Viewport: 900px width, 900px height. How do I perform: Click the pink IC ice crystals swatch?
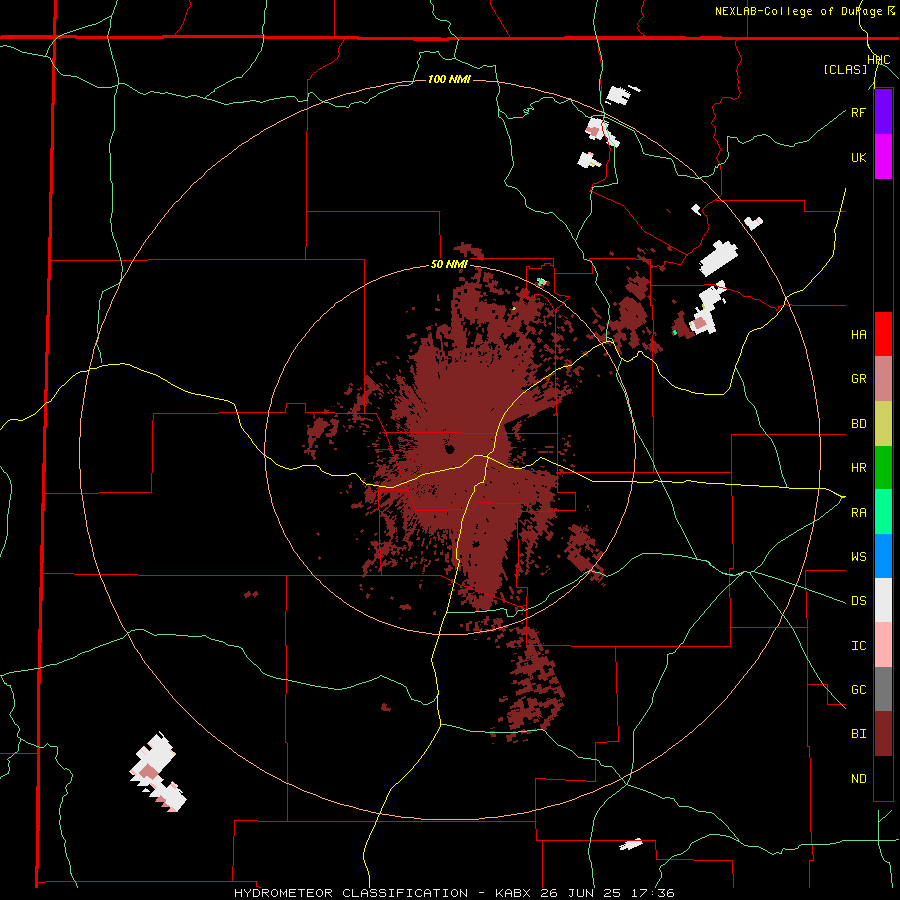point(883,645)
